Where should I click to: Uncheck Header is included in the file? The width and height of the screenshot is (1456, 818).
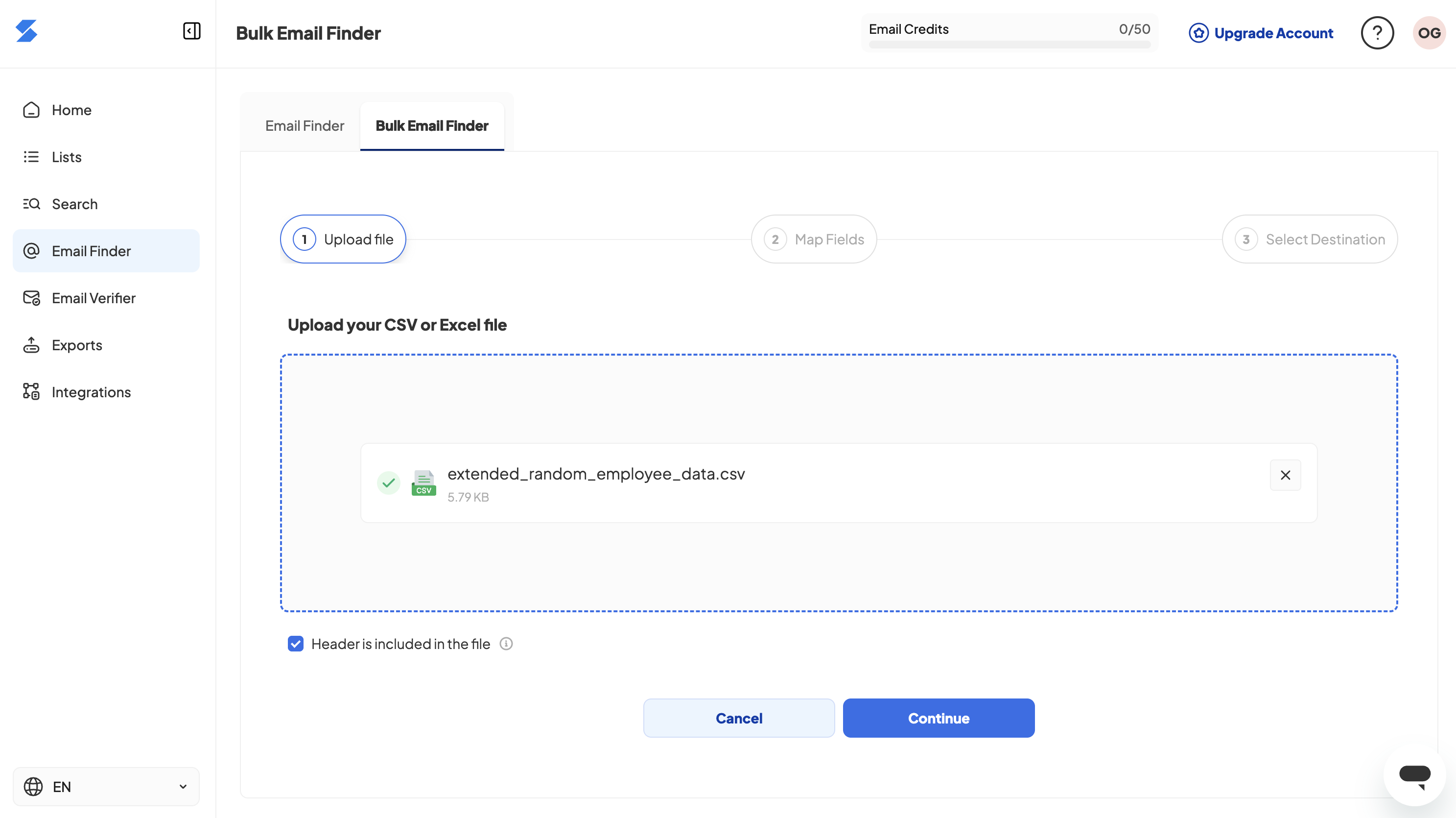pos(296,644)
